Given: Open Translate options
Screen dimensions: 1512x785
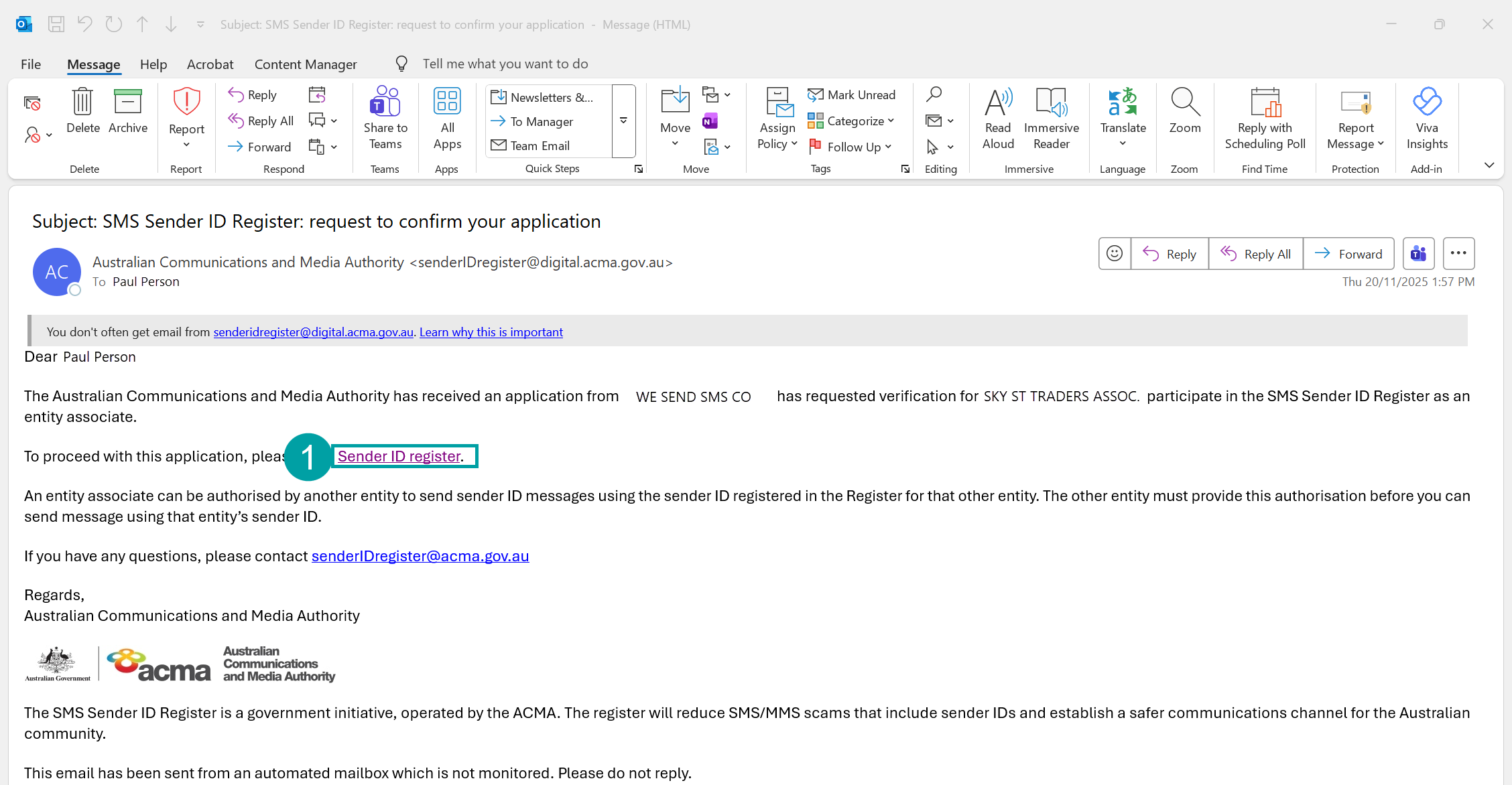Looking at the screenshot, I should tap(1123, 119).
